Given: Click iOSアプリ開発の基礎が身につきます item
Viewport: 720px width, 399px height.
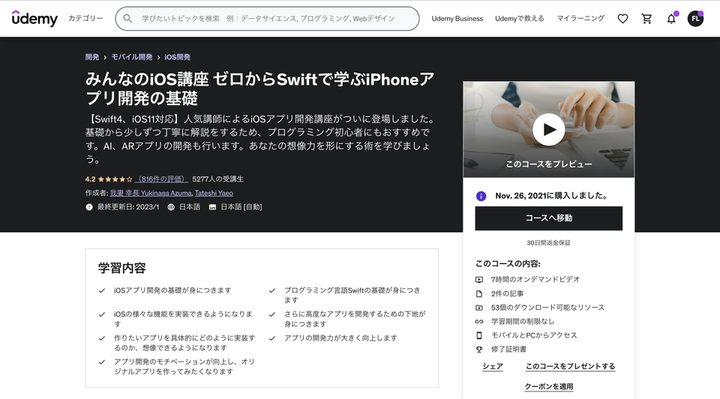Looking at the screenshot, I should 172,290.
